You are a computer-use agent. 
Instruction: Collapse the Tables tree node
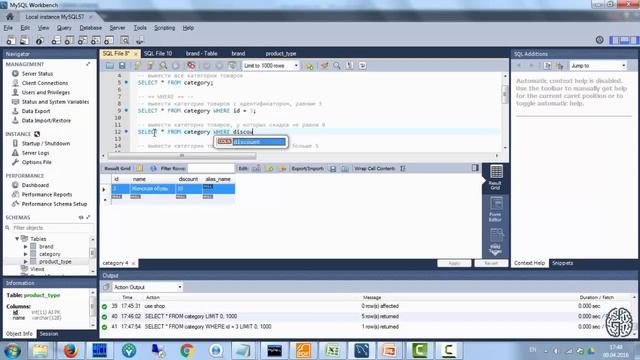coord(17,239)
